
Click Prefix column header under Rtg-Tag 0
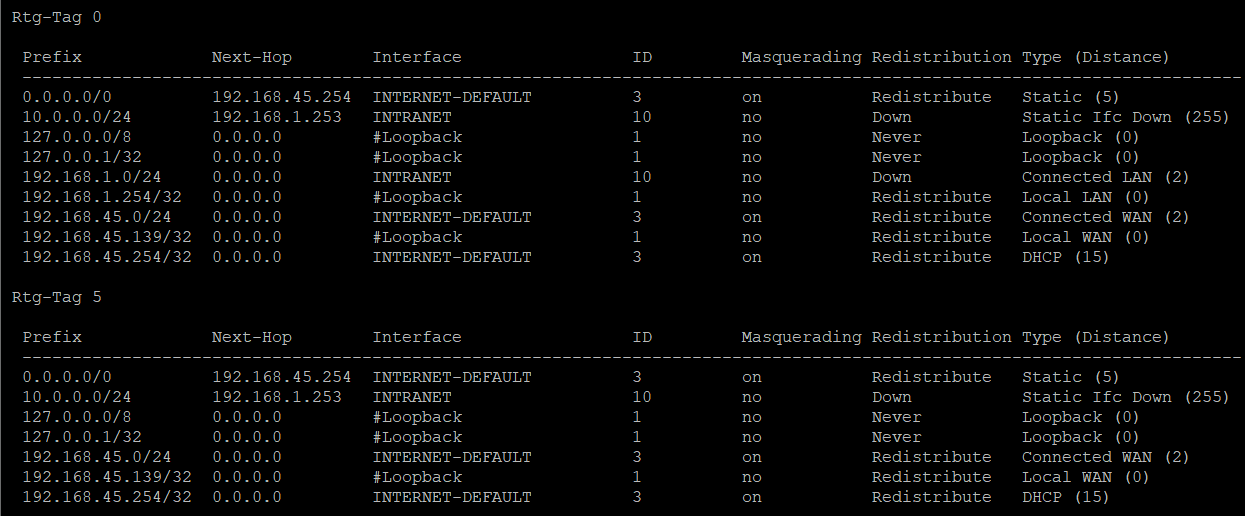click(52, 57)
